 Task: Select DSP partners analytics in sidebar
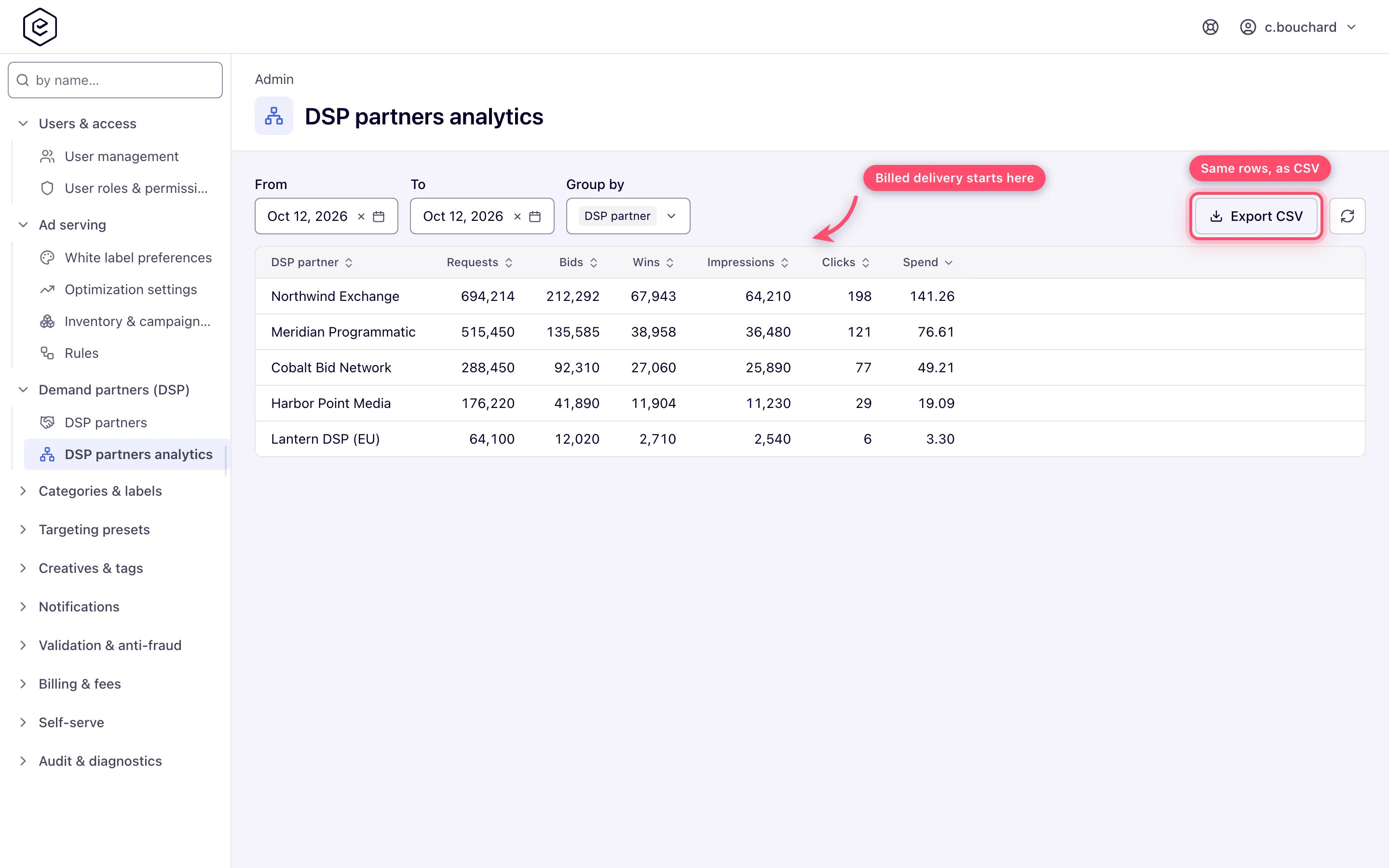(x=126, y=454)
